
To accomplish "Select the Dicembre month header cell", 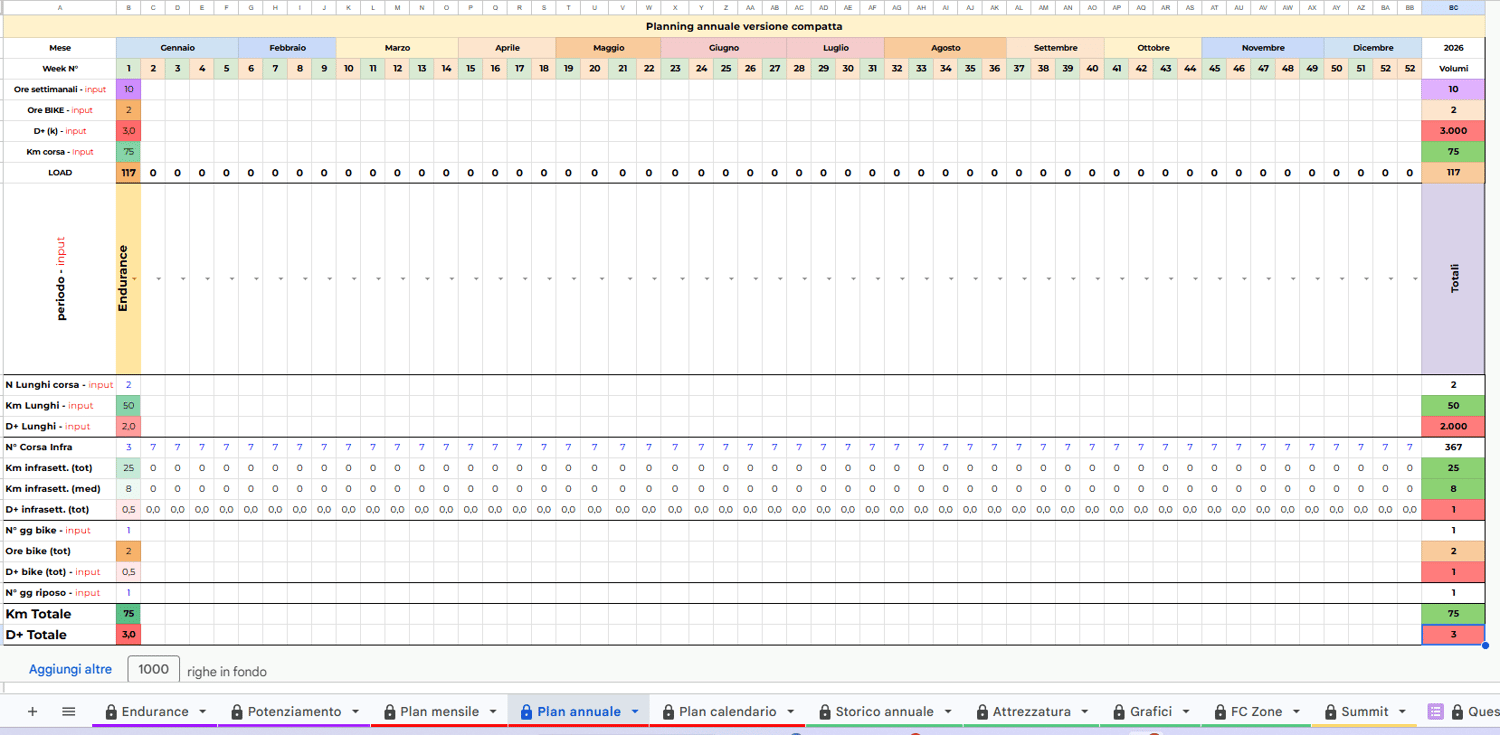I will [1373, 48].
